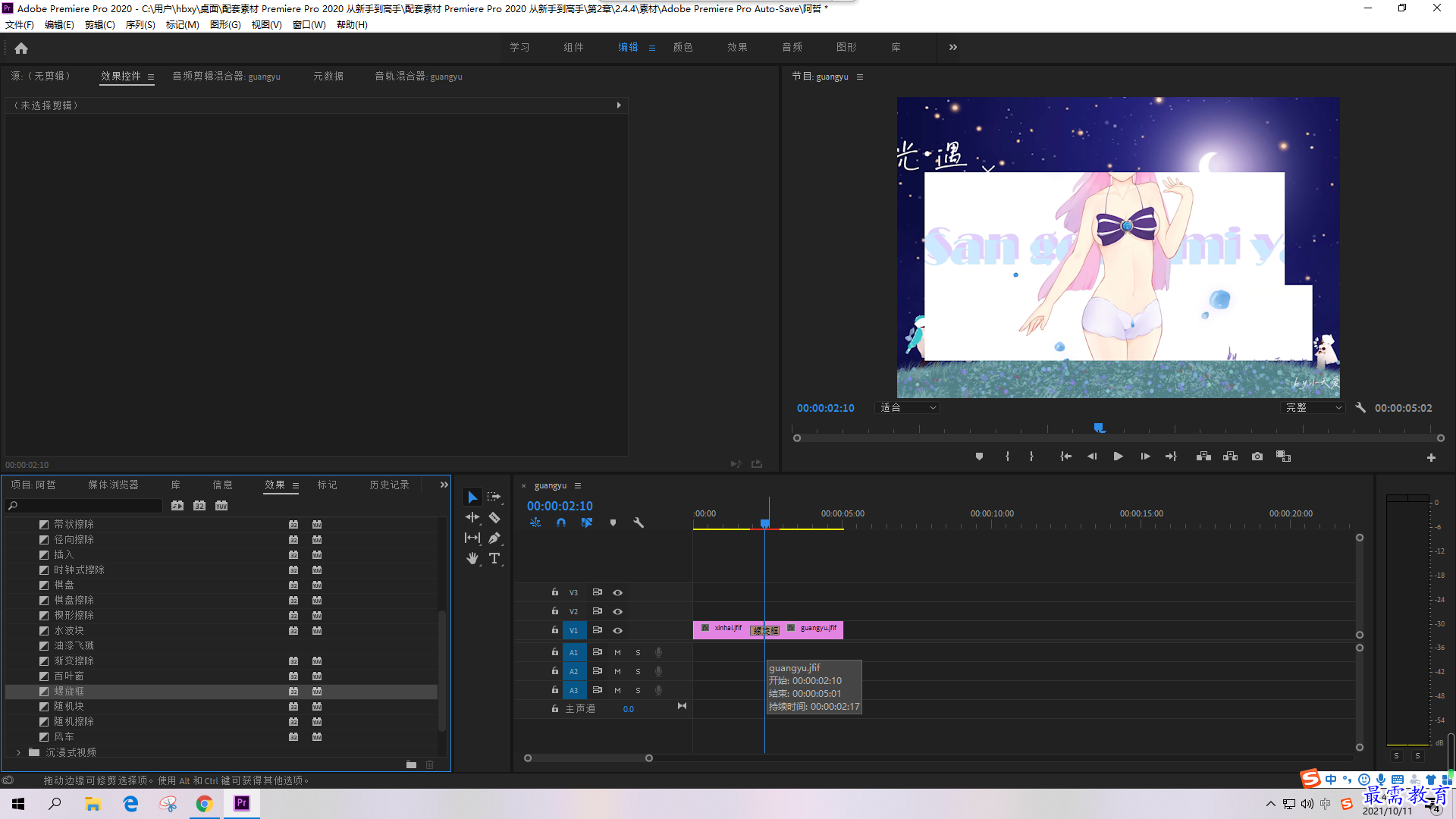Toggle V2 track output eye
1456x819 pixels.
[x=617, y=611]
